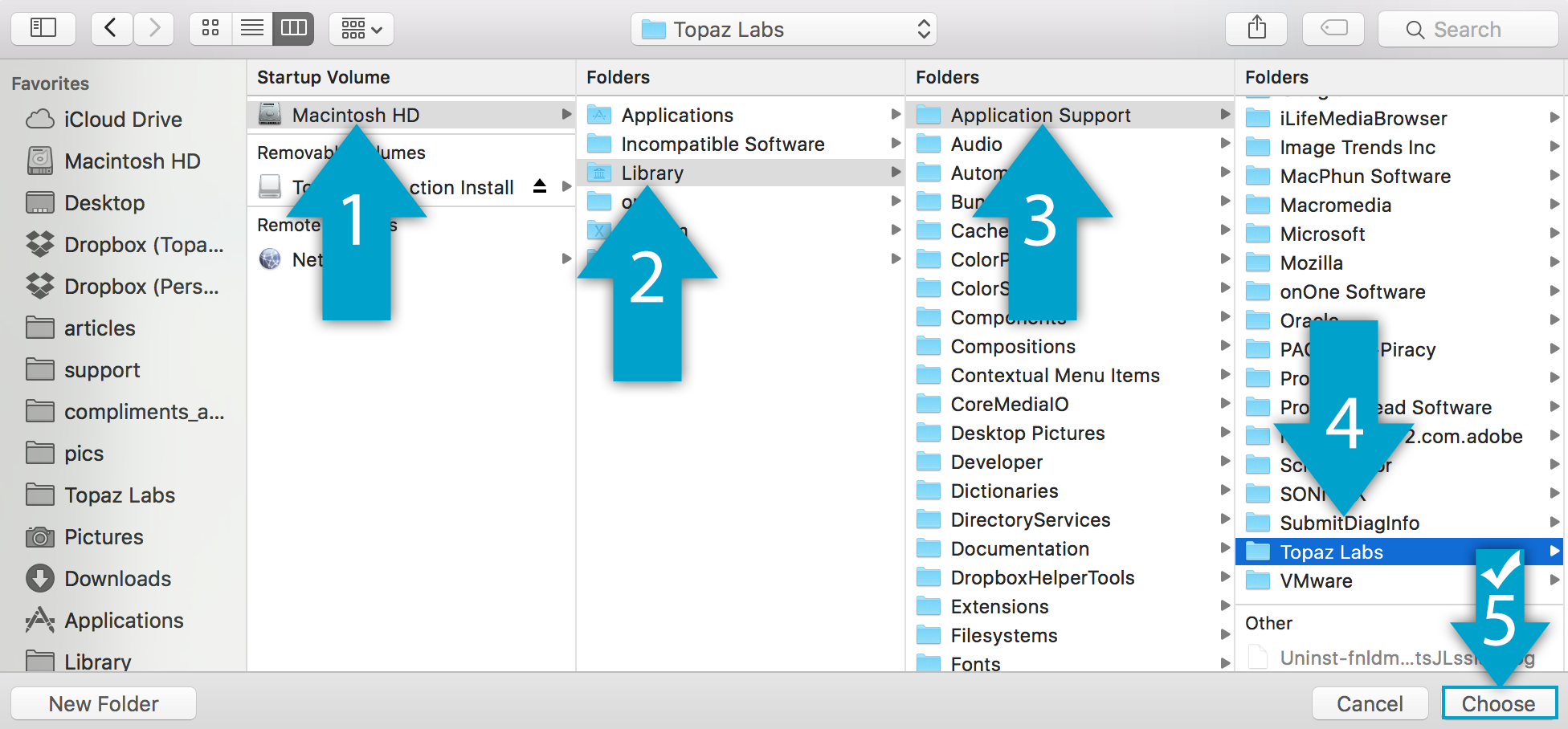This screenshot has height=729, width=1568.
Task: Open Dropbox (Pers... sidebar item
Action: (x=123, y=287)
